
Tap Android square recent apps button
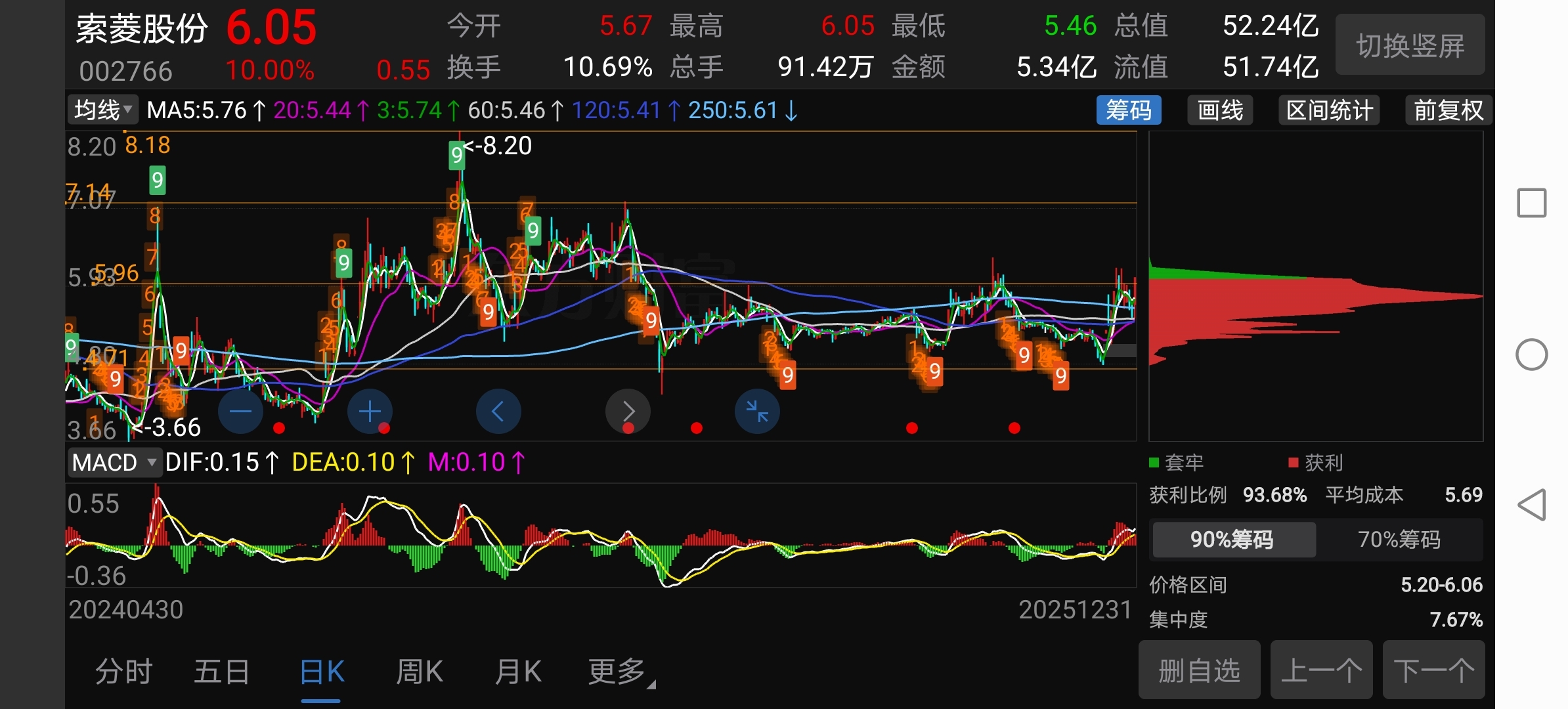pyautogui.click(x=1531, y=203)
